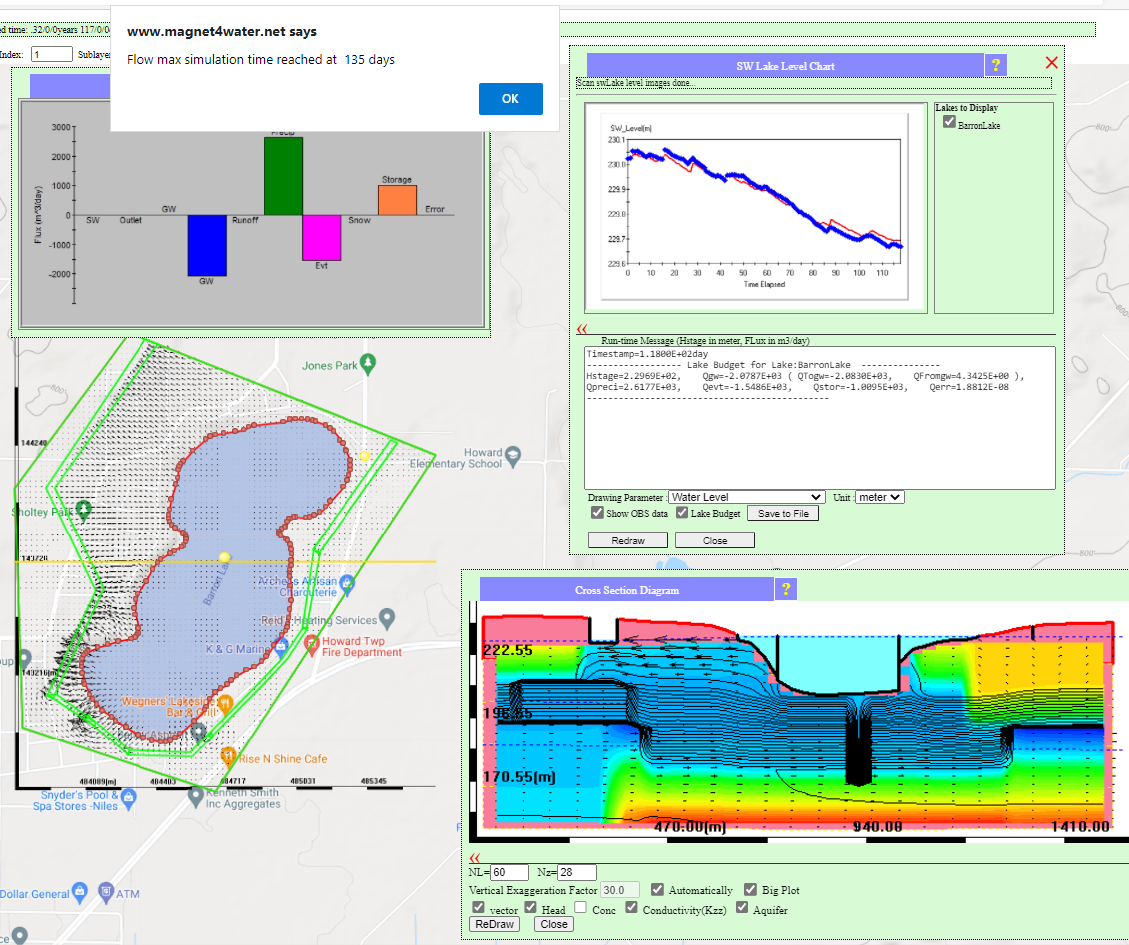Click the Vertical Exaggeration Factor field

[x=620, y=890]
